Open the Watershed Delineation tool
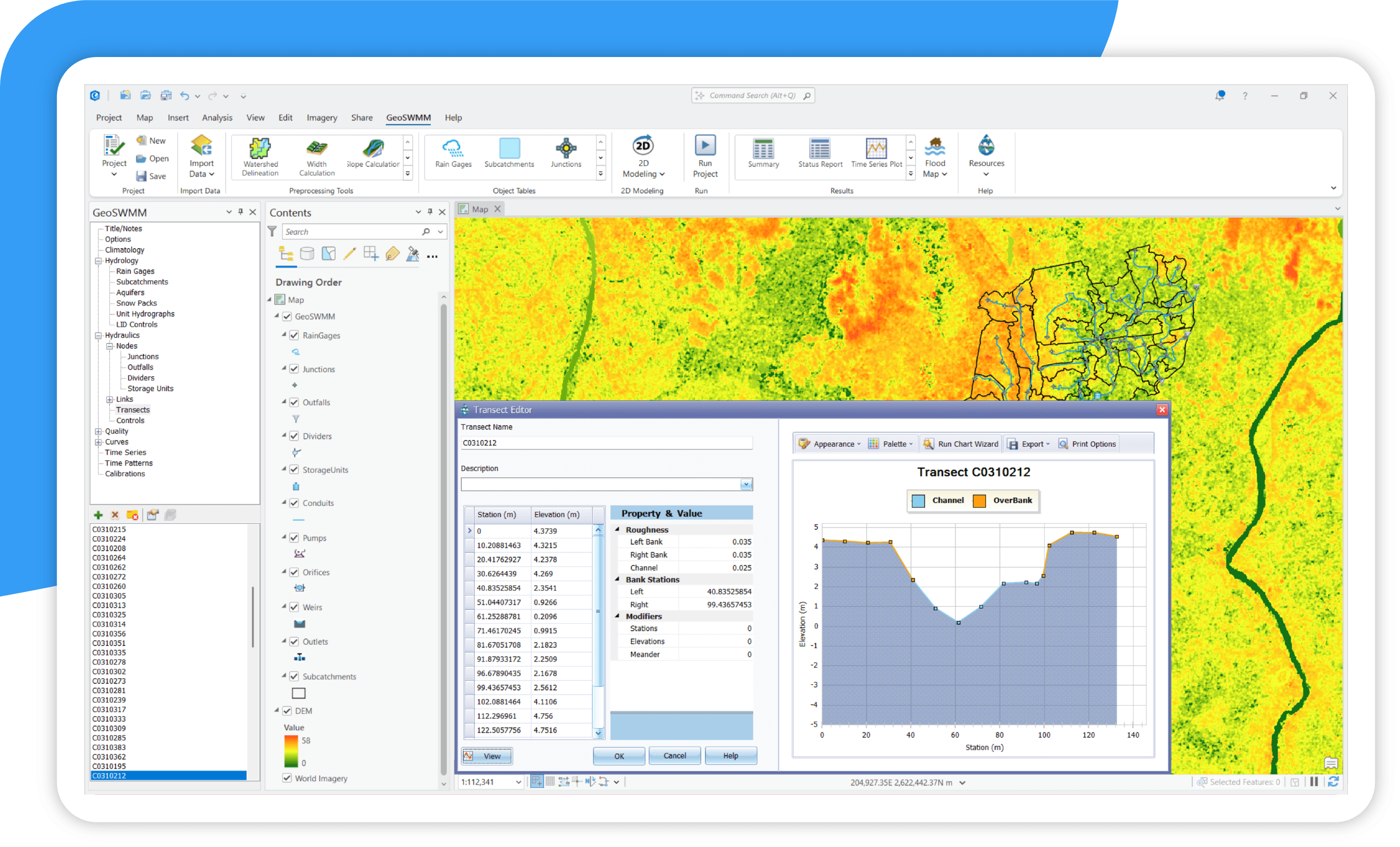Screen dimensions: 1400x847 [x=260, y=156]
